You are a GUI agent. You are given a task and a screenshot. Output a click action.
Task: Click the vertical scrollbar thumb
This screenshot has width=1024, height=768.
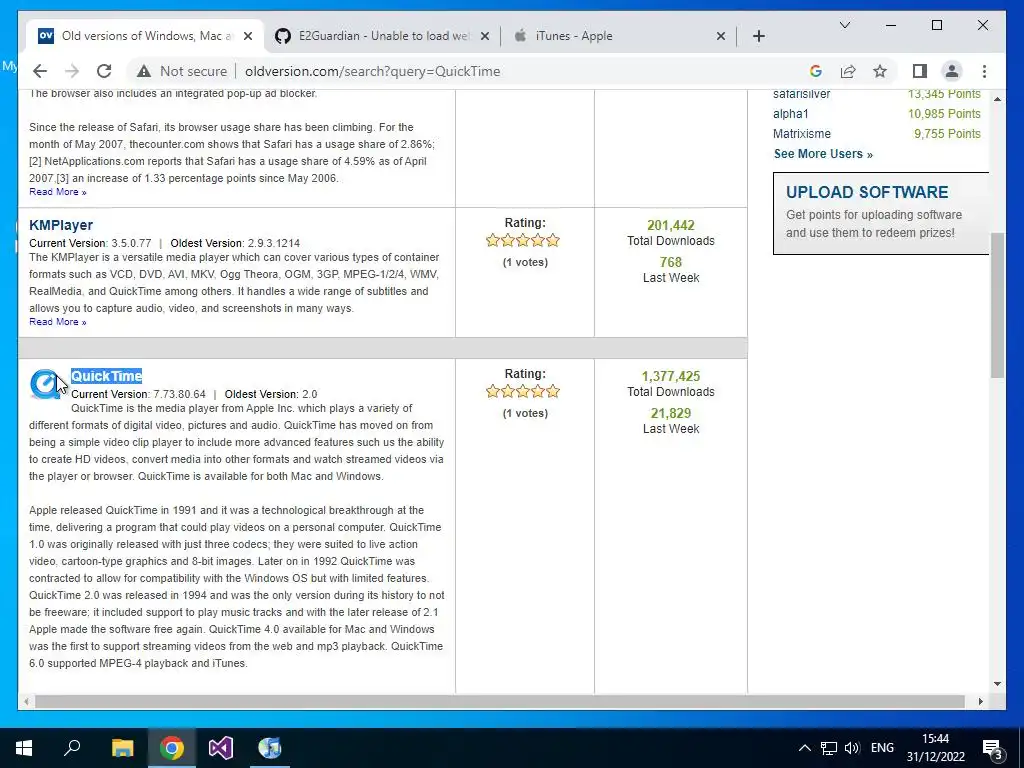(x=997, y=304)
